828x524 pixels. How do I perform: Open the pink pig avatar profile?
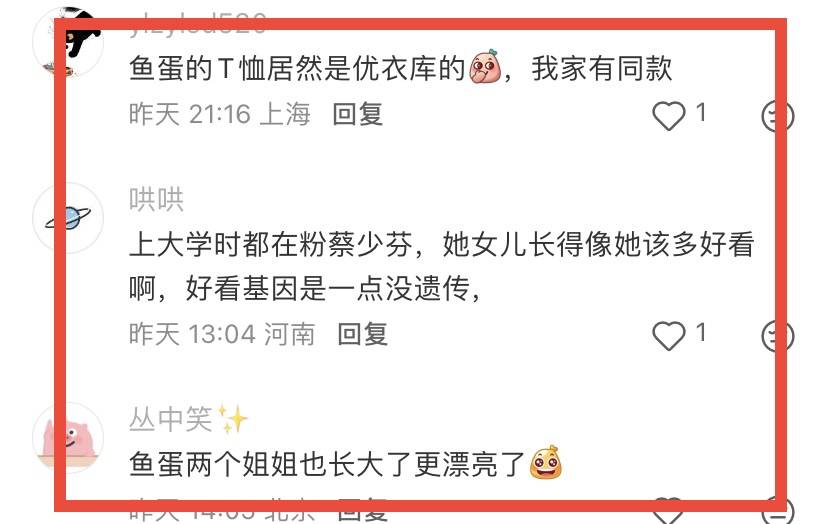pyautogui.click(x=68, y=437)
